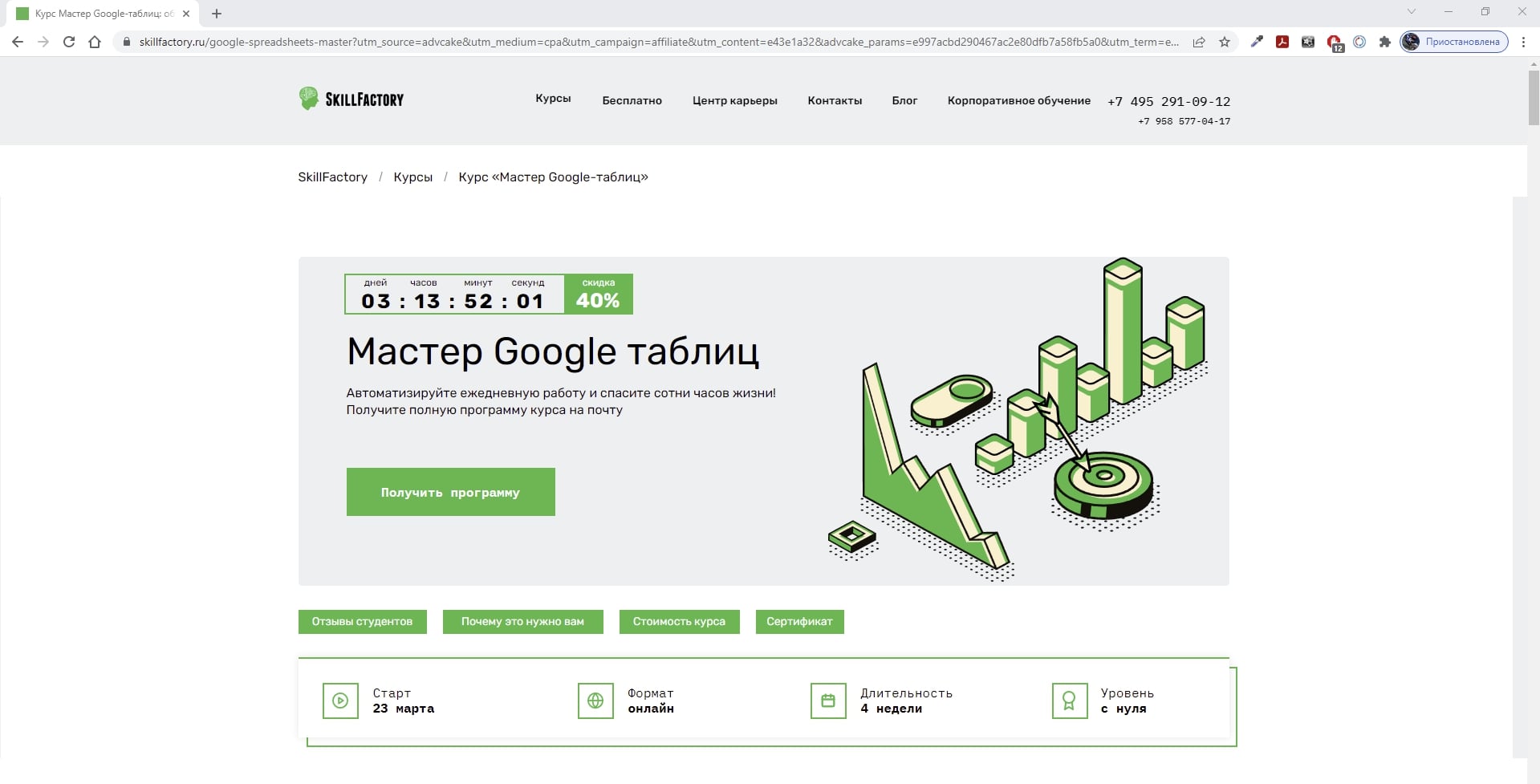Go to the SkillFactory breadcrumb link
The width and height of the screenshot is (1540, 784).
pos(332,177)
